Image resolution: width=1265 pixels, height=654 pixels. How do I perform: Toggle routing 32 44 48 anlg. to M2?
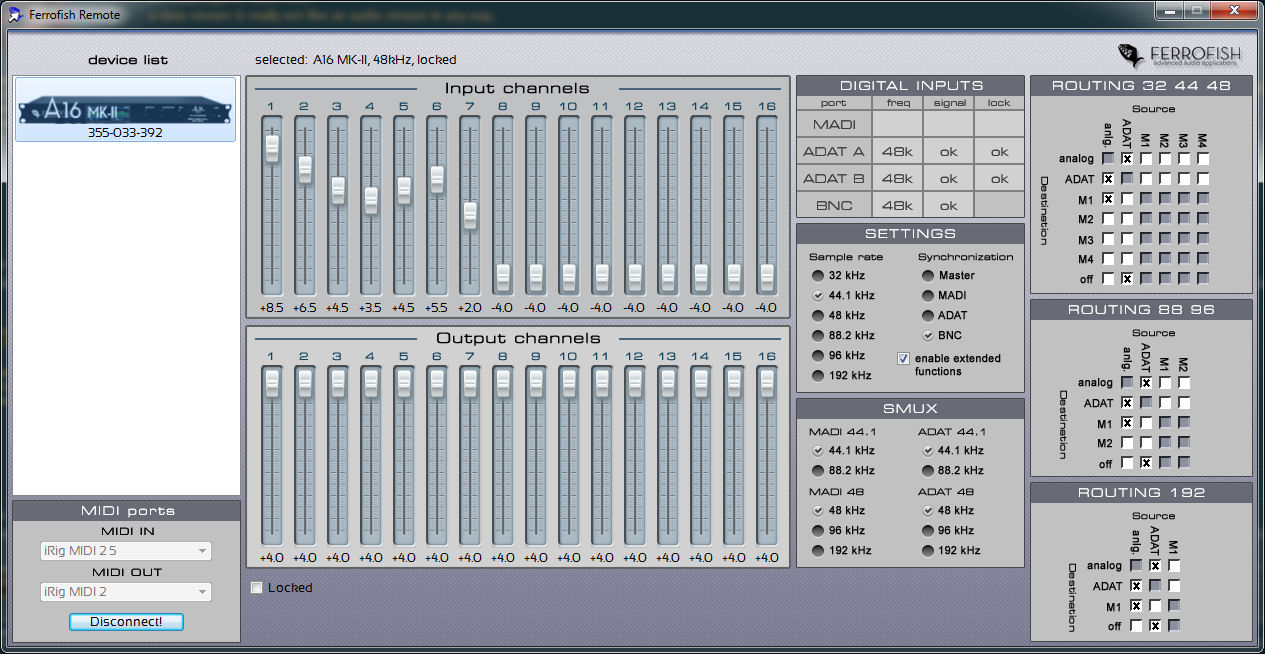pos(1108,218)
